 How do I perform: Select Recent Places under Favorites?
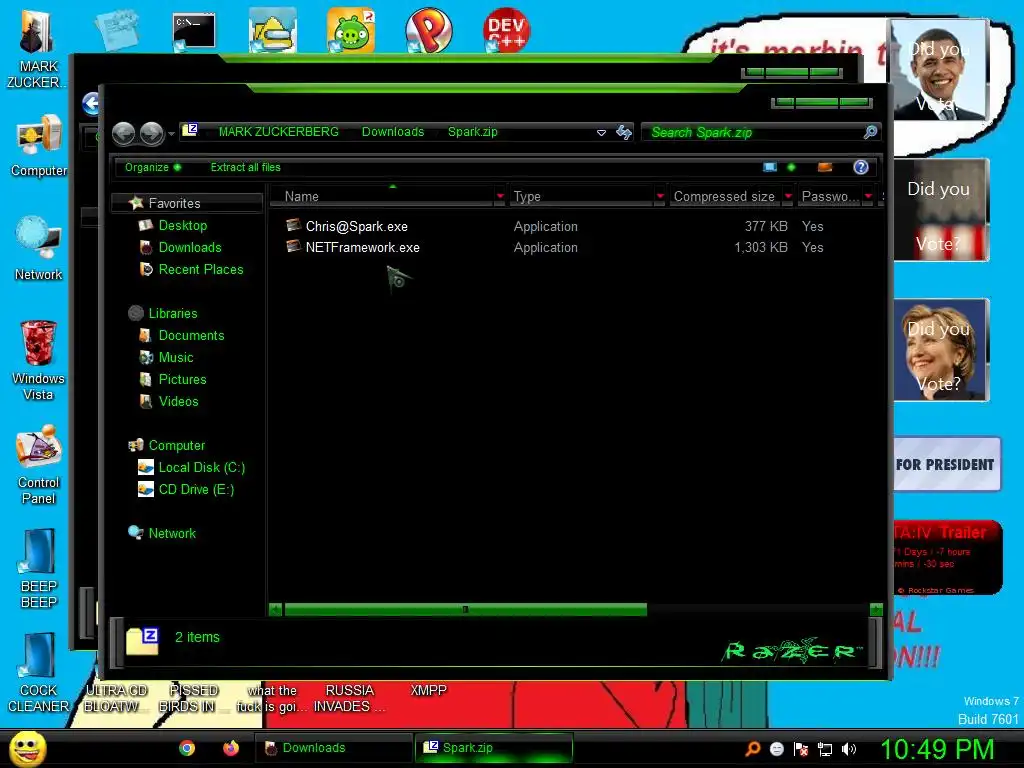pos(200,269)
